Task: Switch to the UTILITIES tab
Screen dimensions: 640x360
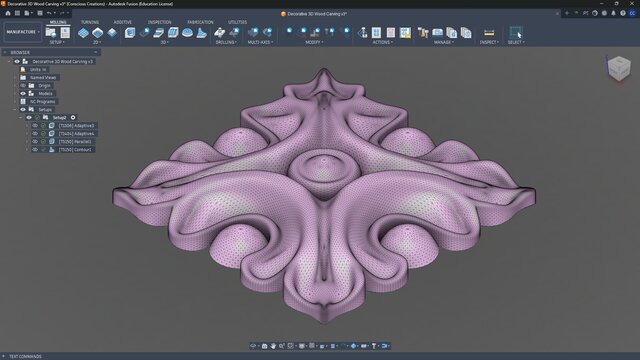Action: (x=238, y=22)
